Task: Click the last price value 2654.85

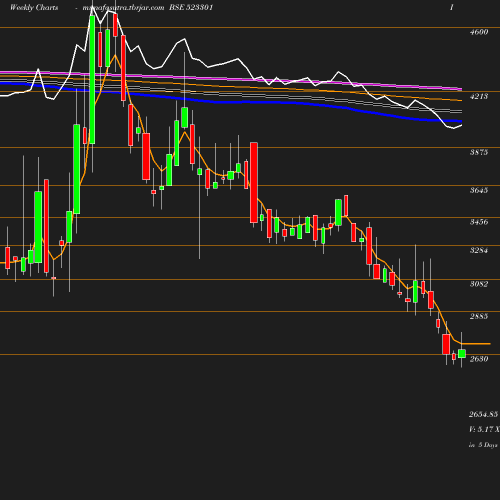Action: coord(484,414)
